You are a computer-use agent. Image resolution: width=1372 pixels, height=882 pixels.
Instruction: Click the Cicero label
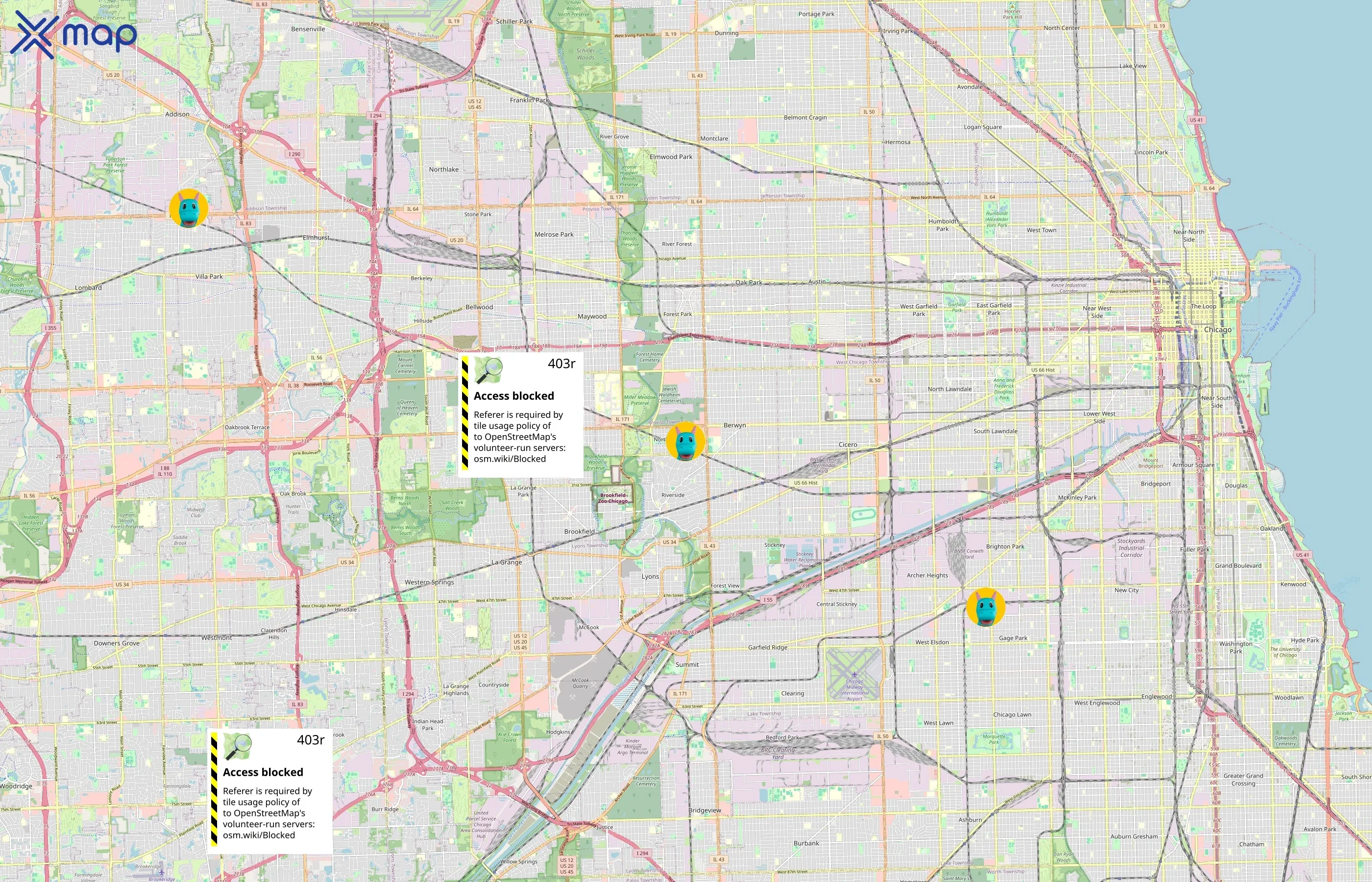pos(848,444)
